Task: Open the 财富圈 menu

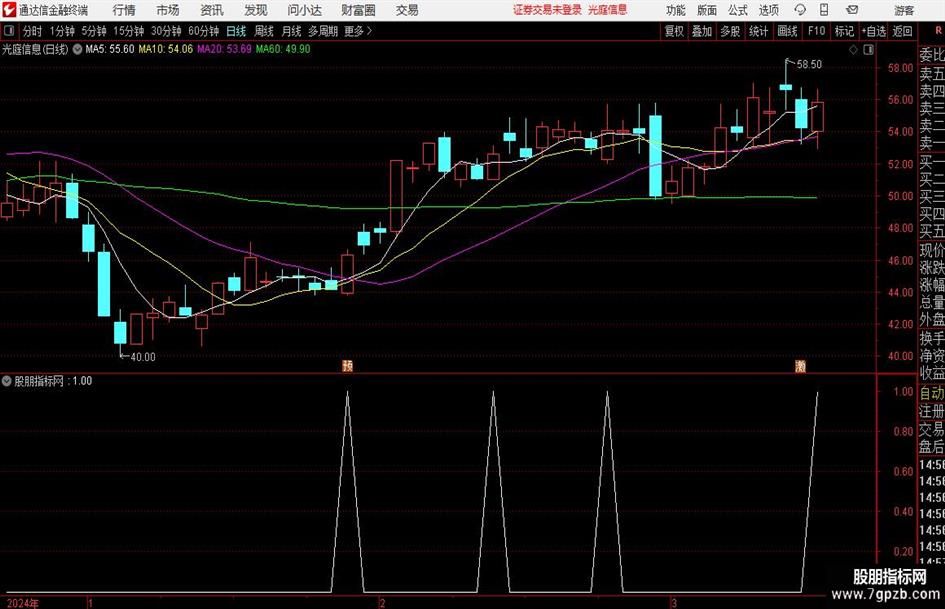Action: coord(358,10)
